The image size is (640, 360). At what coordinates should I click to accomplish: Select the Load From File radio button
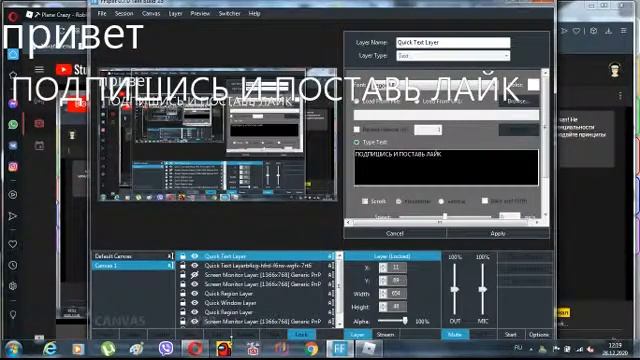point(357,101)
